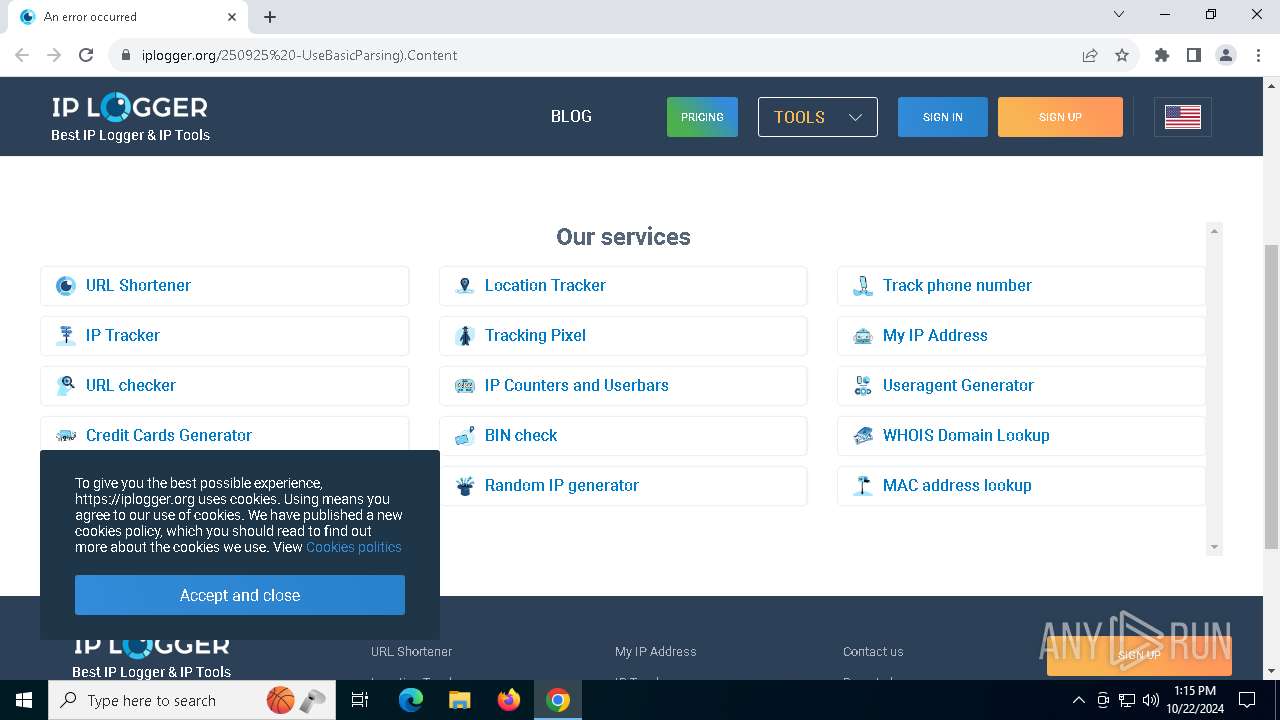Click the IP Tracker service icon
Screen dimensions: 1280x720
[66, 336]
